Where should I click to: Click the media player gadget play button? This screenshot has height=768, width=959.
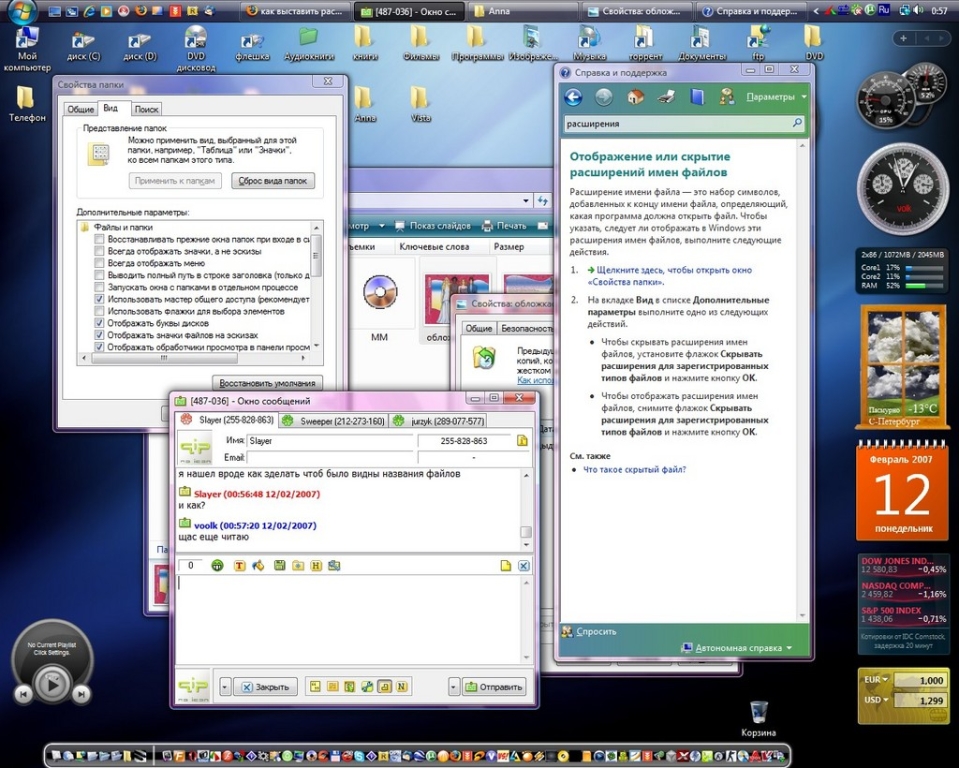pos(52,684)
